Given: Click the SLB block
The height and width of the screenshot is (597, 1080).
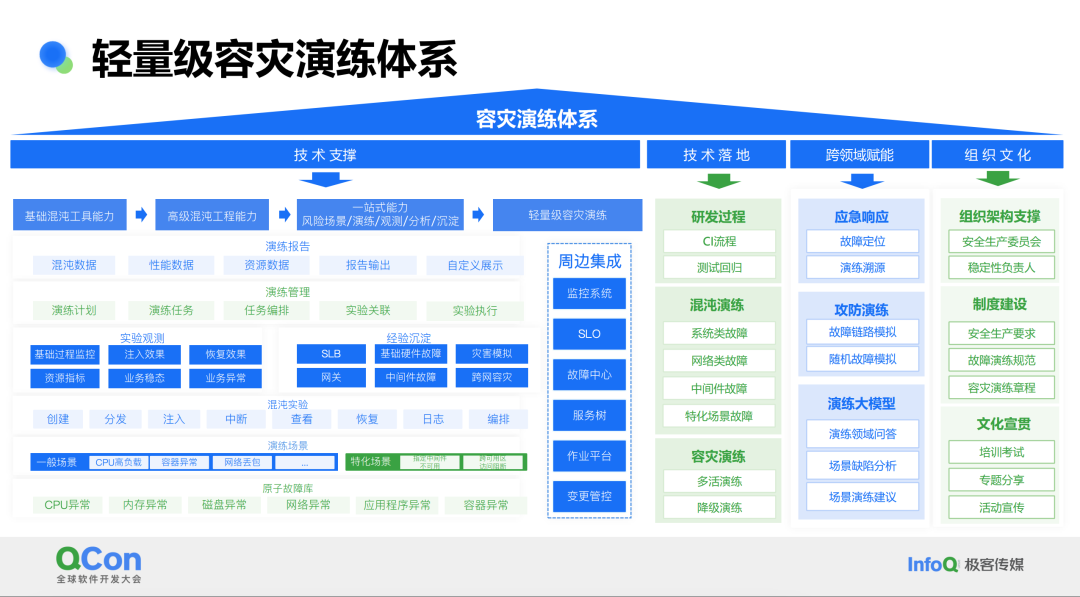Looking at the screenshot, I should 331,354.
